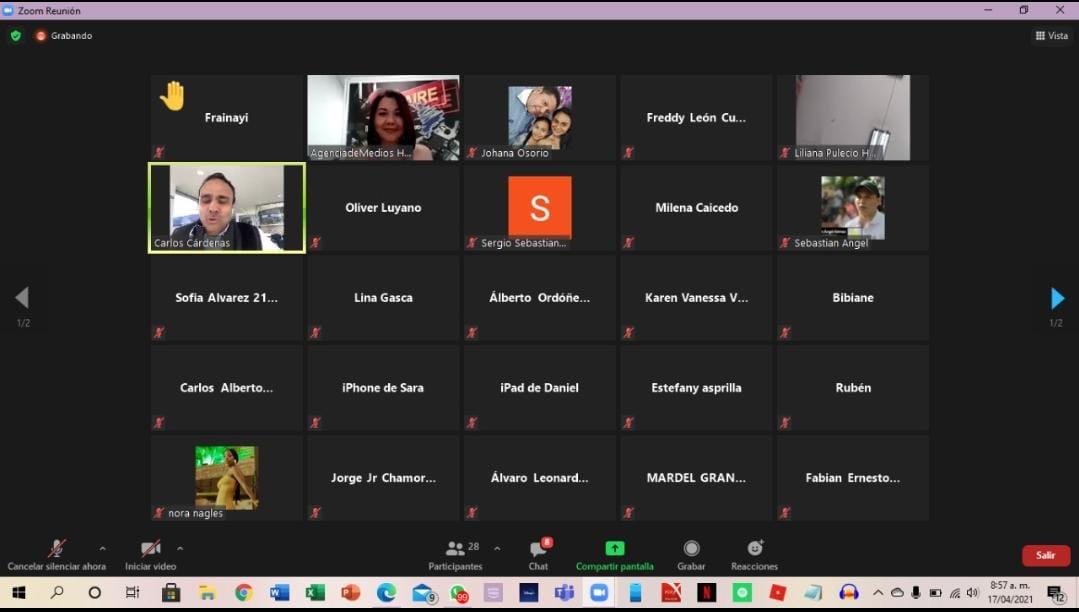Image resolution: width=1079 pixels, height=612 pixels.
Task: Open the Participantes panel
Action: (x=455, y=554)
